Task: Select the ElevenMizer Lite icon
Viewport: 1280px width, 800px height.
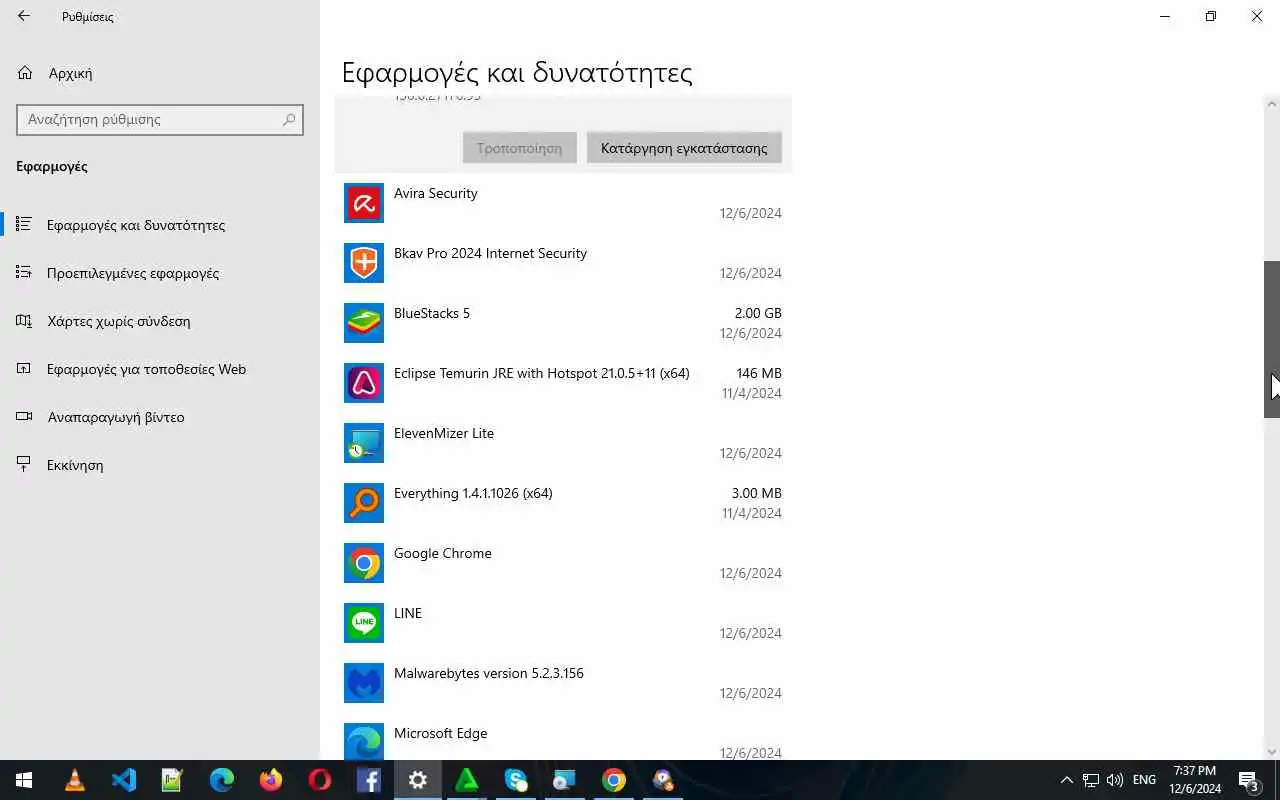Action: (x=364, y=443)
